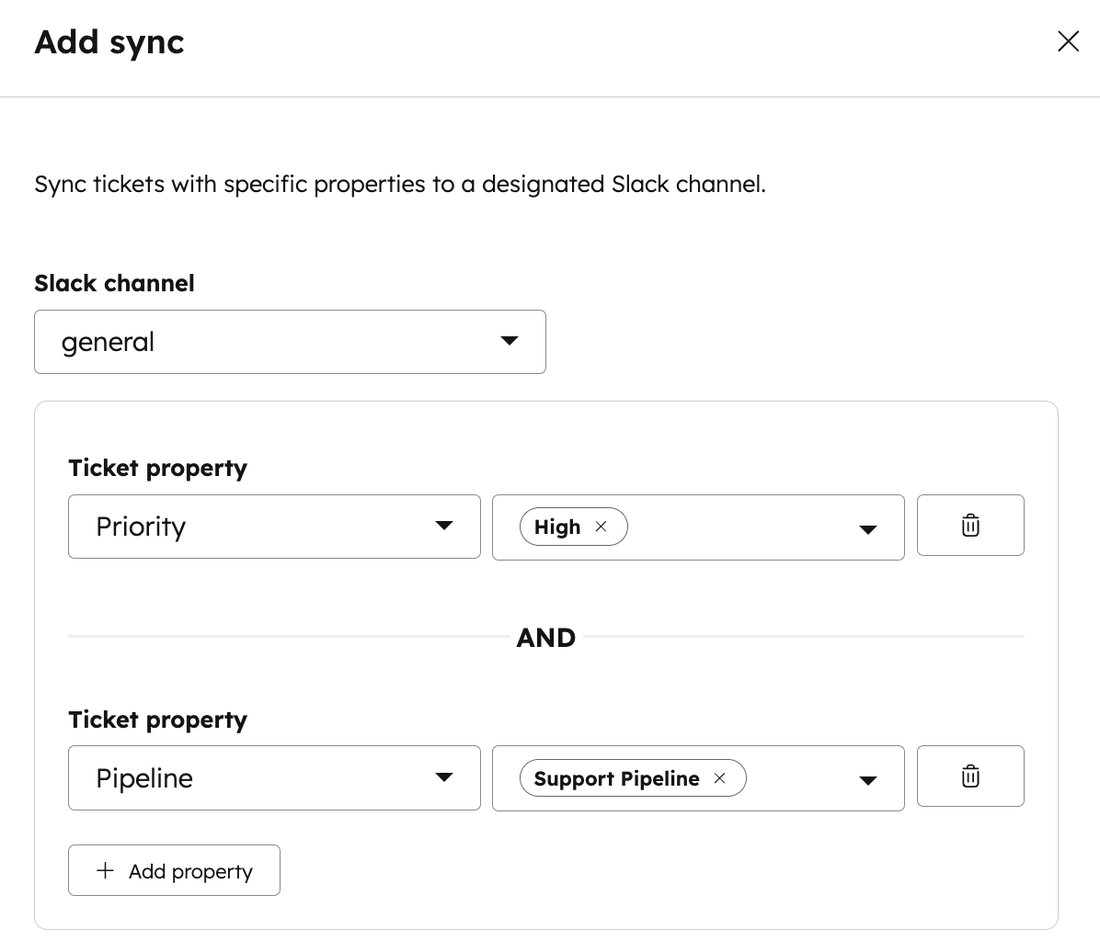
Task: Click the plus icon beside Add property
Action: (104, 870)
